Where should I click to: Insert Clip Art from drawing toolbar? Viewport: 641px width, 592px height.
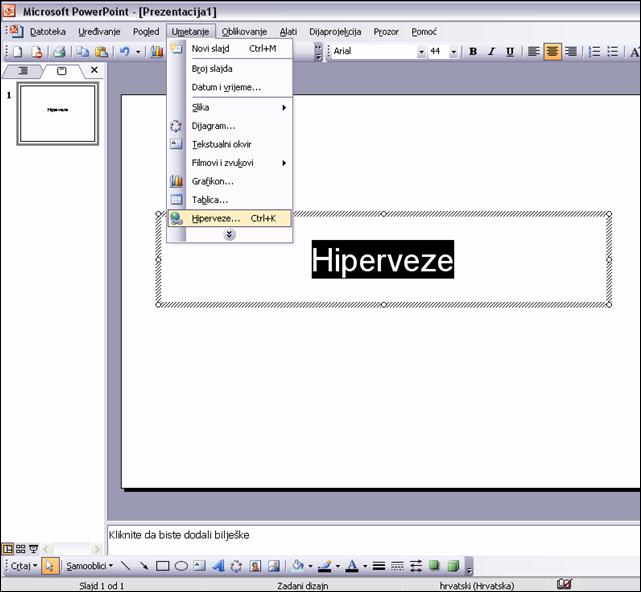pos(256,566)
